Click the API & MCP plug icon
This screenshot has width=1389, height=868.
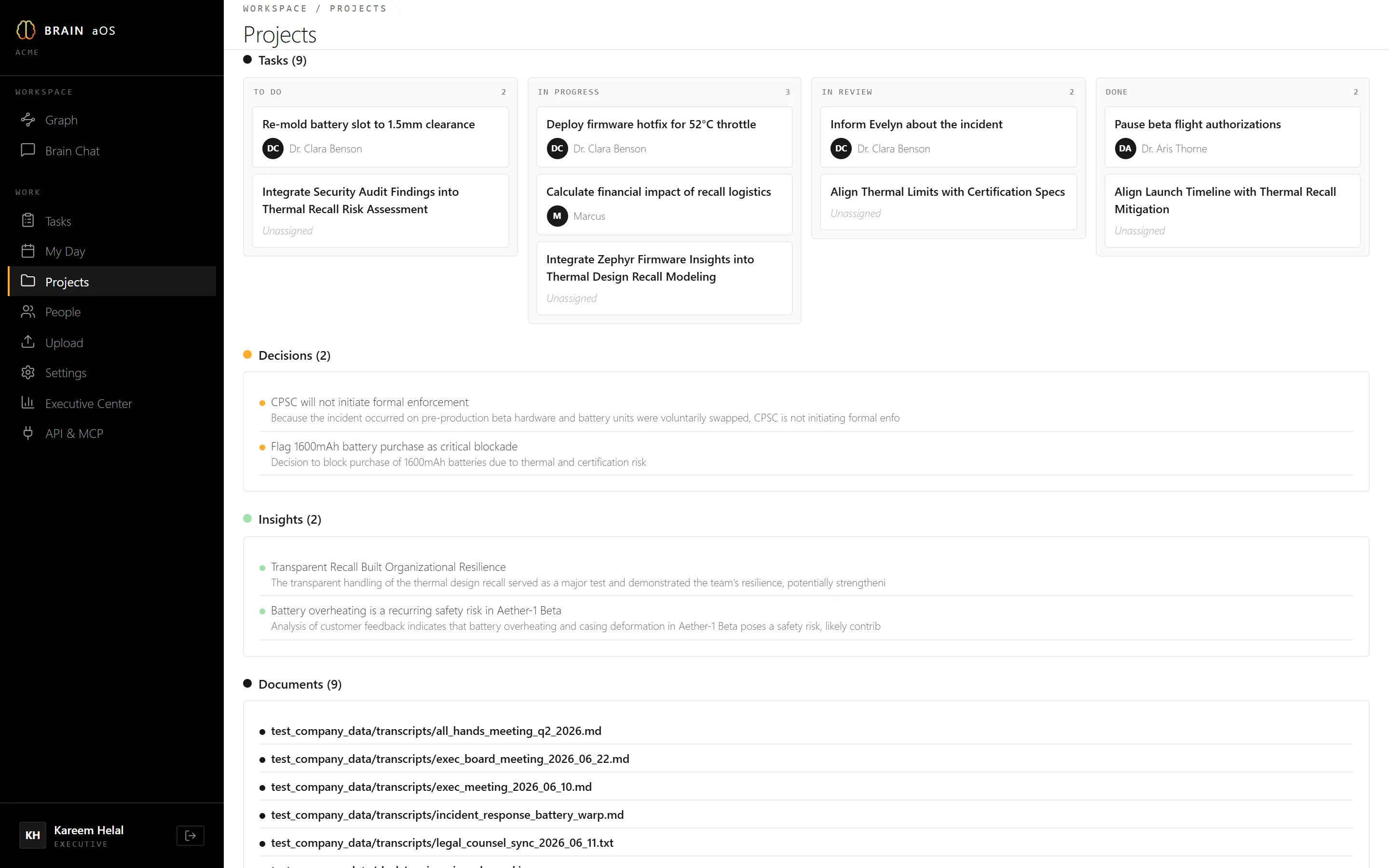click(27, 433)
